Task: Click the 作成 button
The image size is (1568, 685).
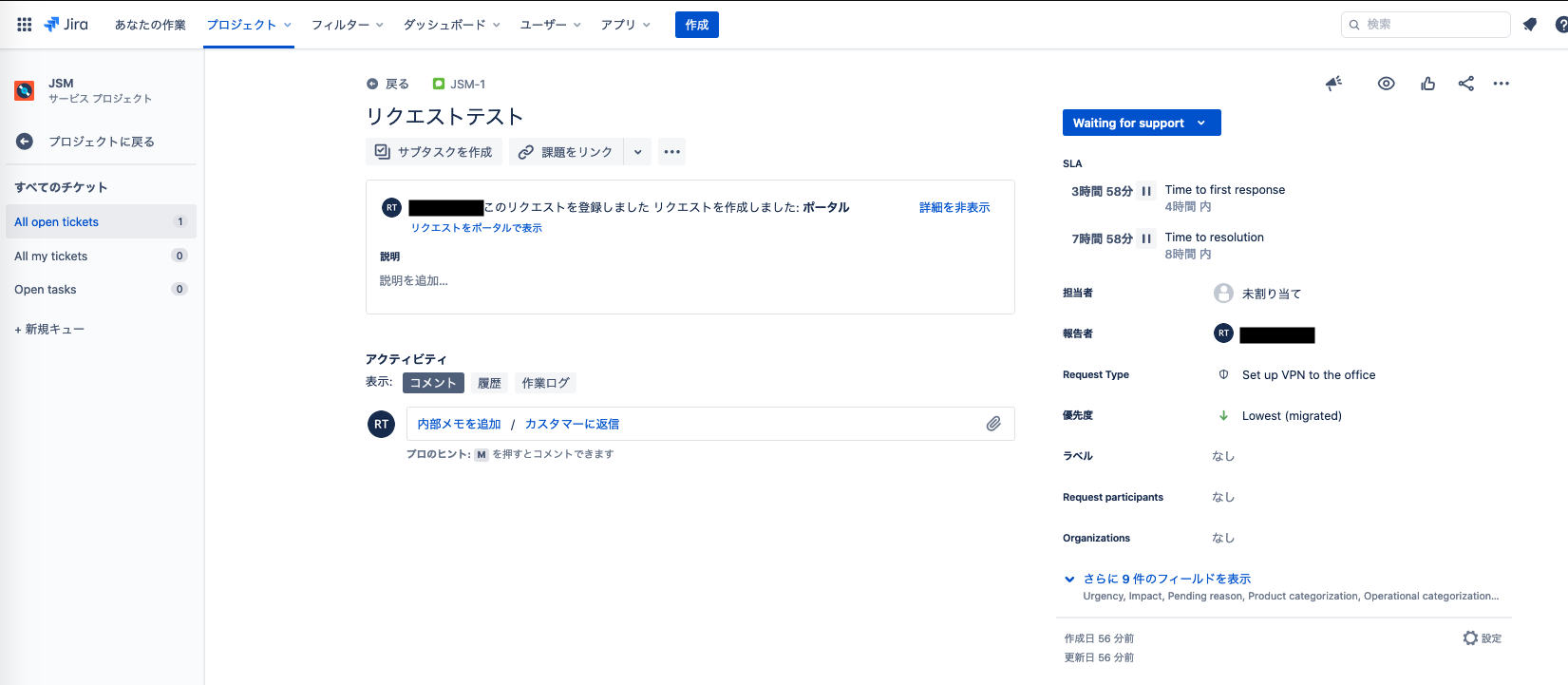Action: [x=697, y=25]
